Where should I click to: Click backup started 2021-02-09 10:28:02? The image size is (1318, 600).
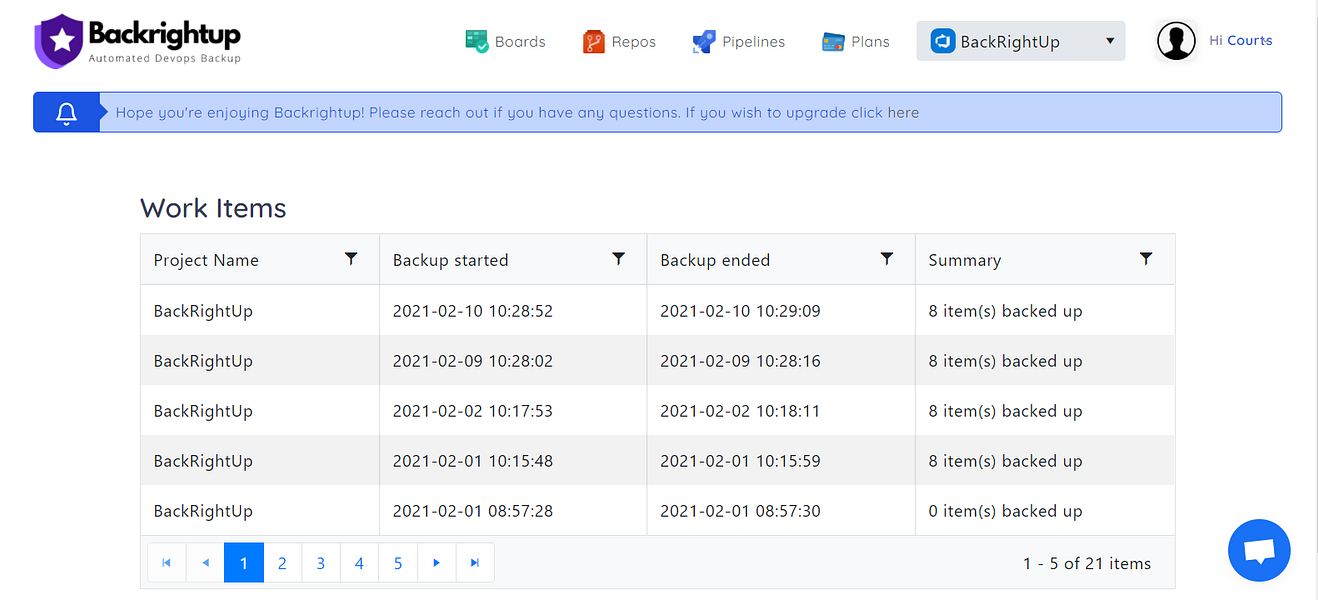pyautogui.click(x=473, y=361)
